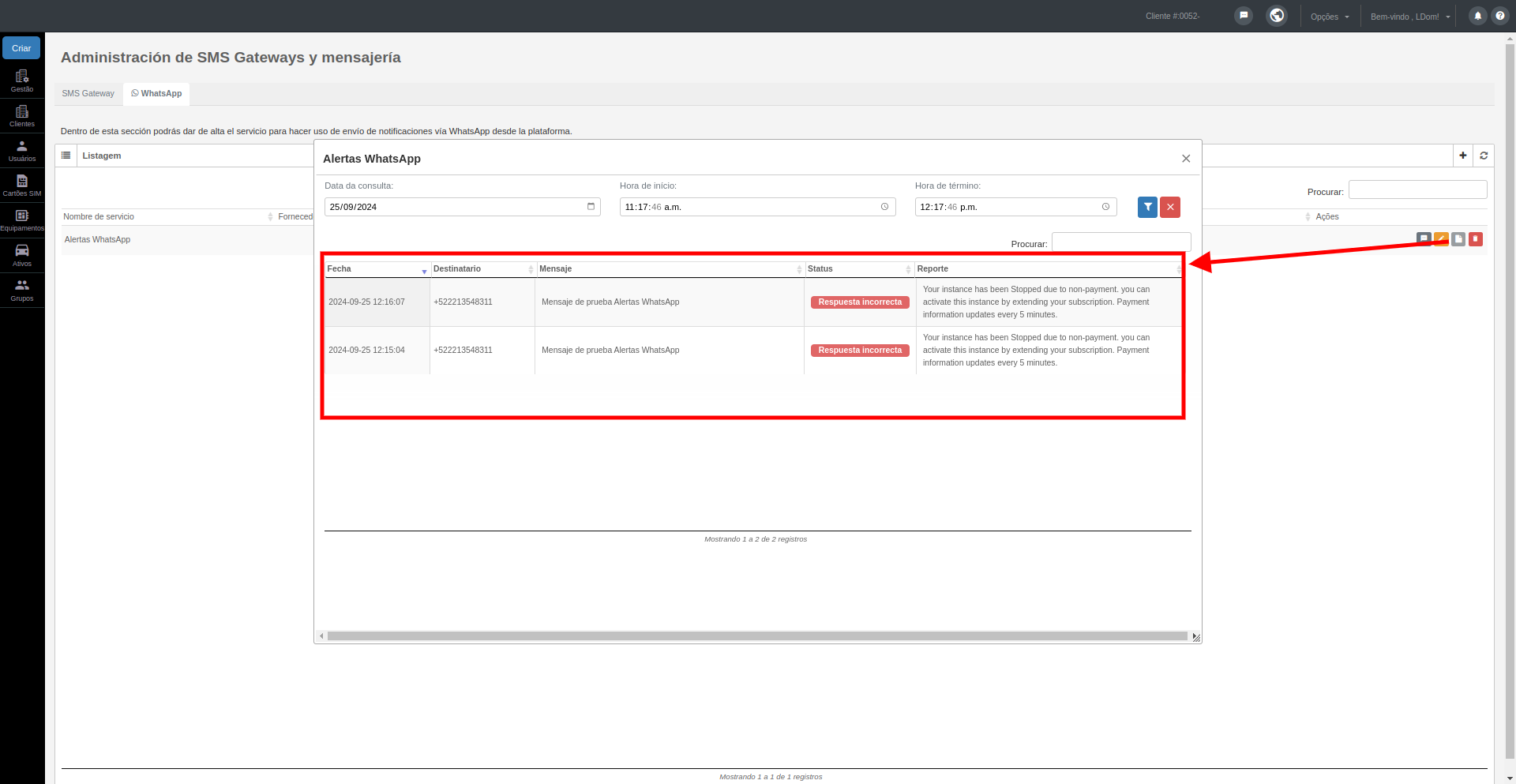Apply the blue filter button in the dialog
This screenshot has width=1516, height=784.
click(x=1147, y=207)
